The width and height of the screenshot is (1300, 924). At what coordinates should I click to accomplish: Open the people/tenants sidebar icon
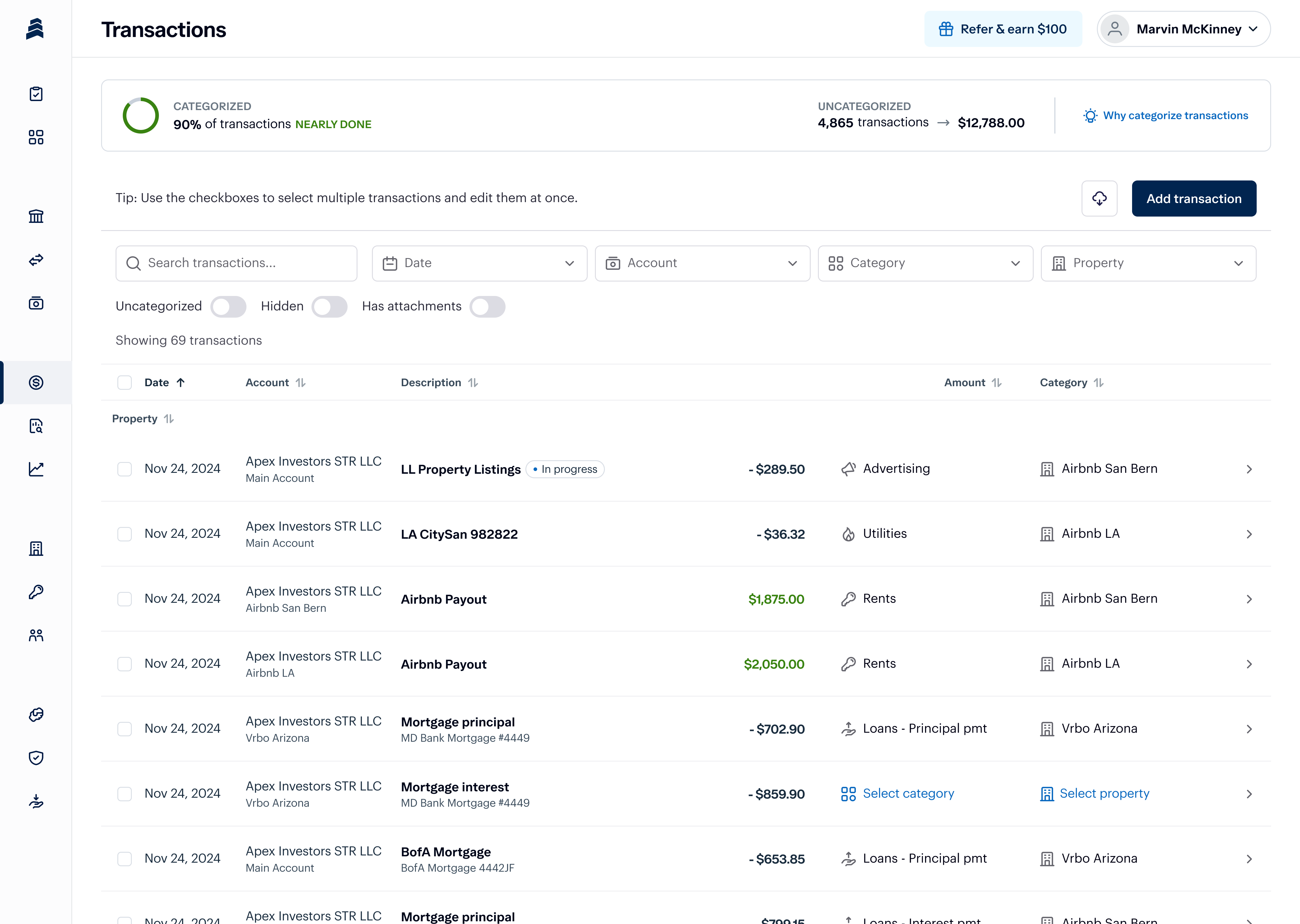(x=36, y=636)
